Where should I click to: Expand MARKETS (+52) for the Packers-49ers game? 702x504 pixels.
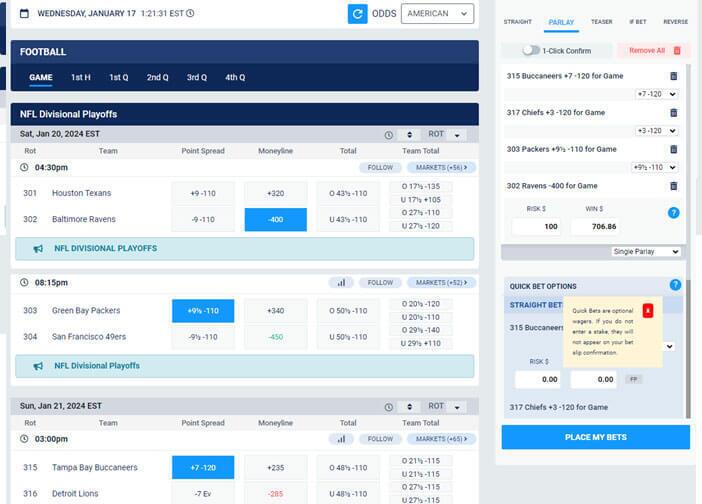pos(441,283)
